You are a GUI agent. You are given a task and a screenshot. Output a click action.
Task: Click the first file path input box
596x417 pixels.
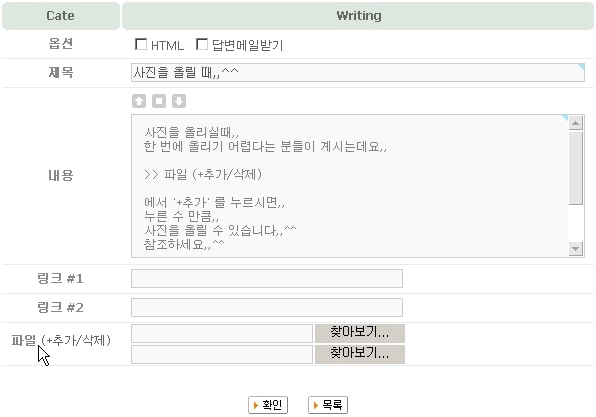222,333
